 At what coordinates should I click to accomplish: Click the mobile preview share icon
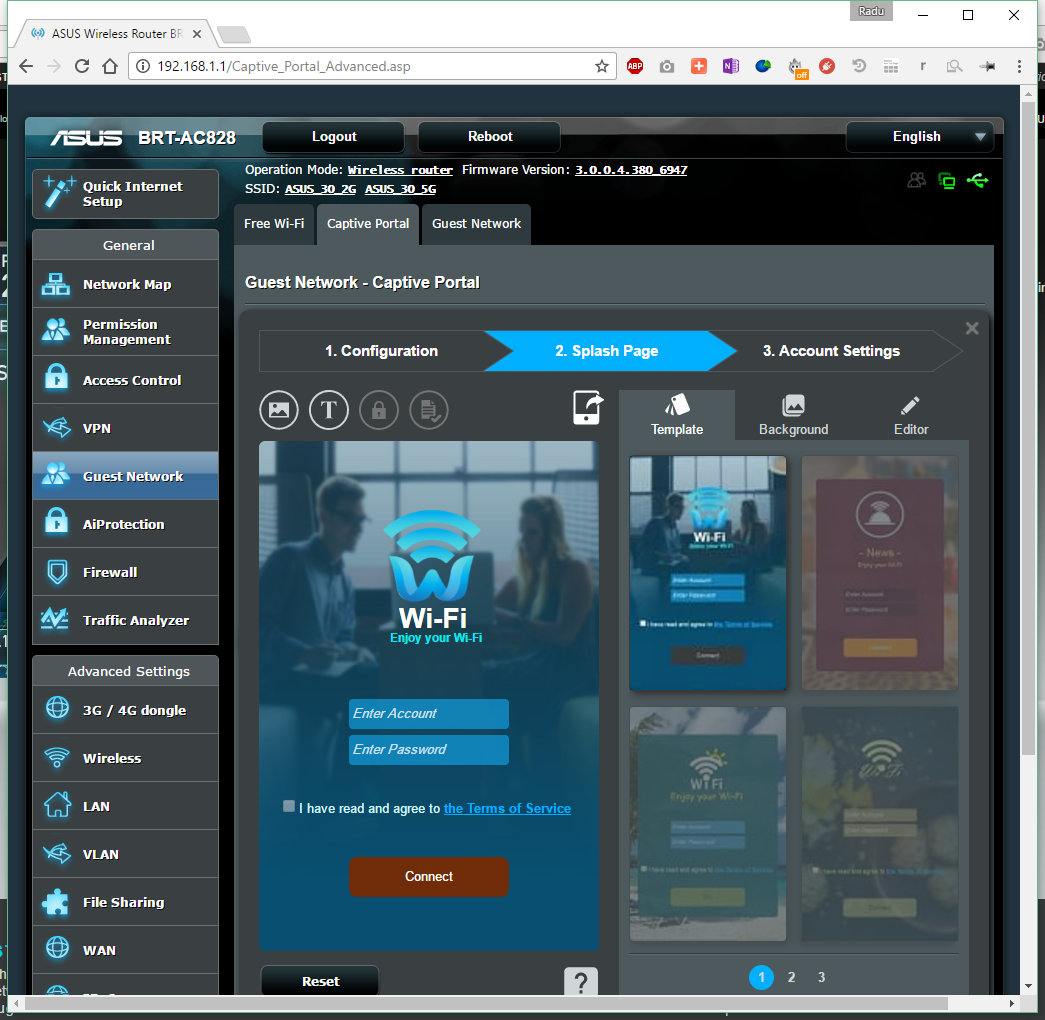tap(588, 408)
